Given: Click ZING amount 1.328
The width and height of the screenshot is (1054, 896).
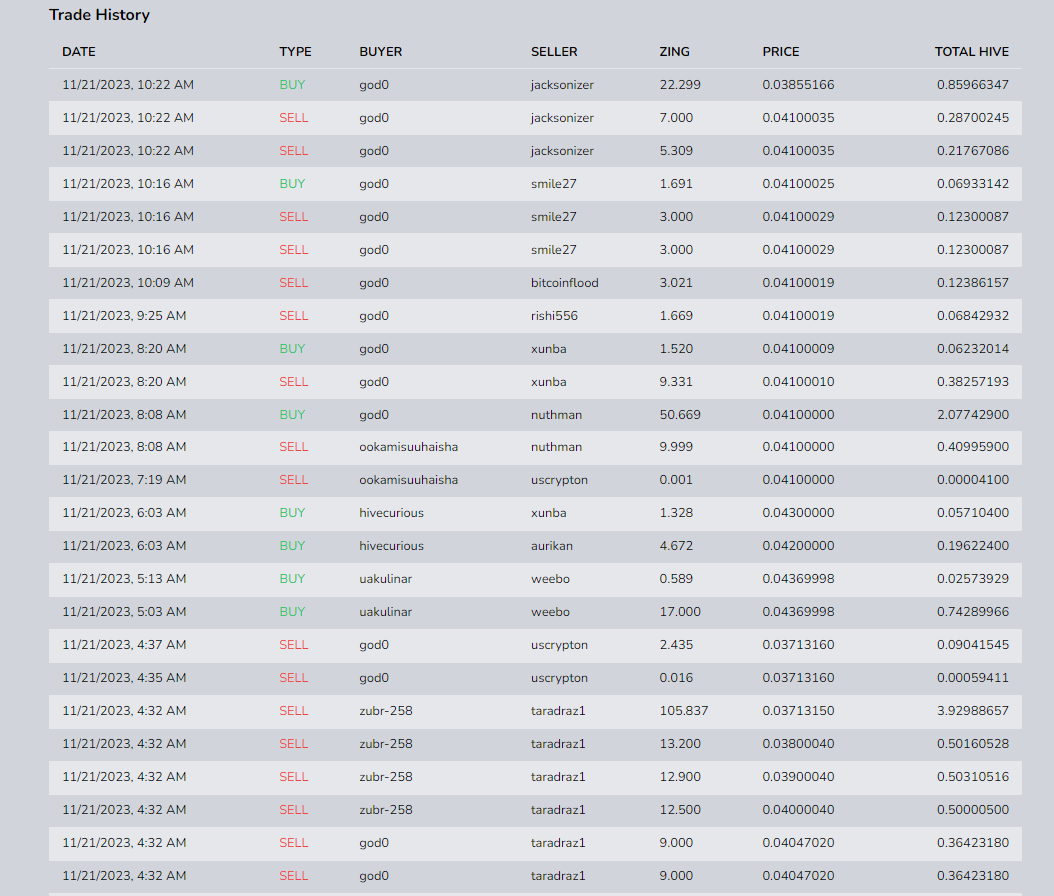Looking at the screenshot, I should click(x=676, y=513).
